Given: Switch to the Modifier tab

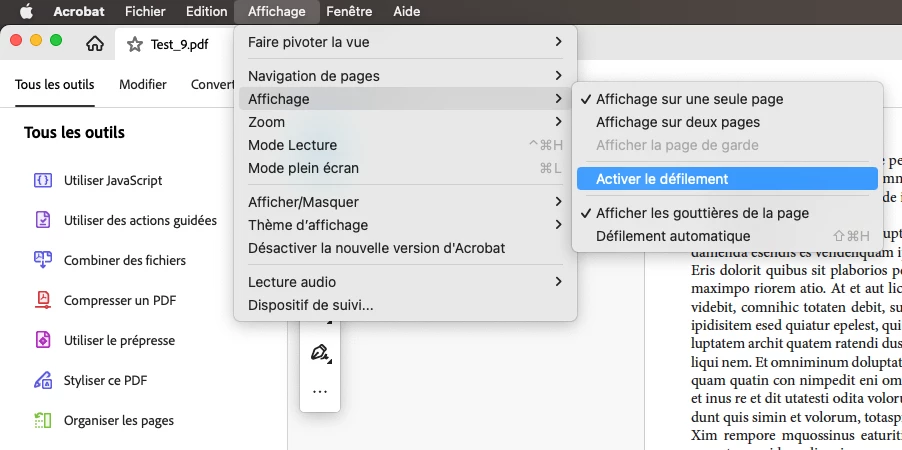Looking at the screenshot, I should click(143, 85).
